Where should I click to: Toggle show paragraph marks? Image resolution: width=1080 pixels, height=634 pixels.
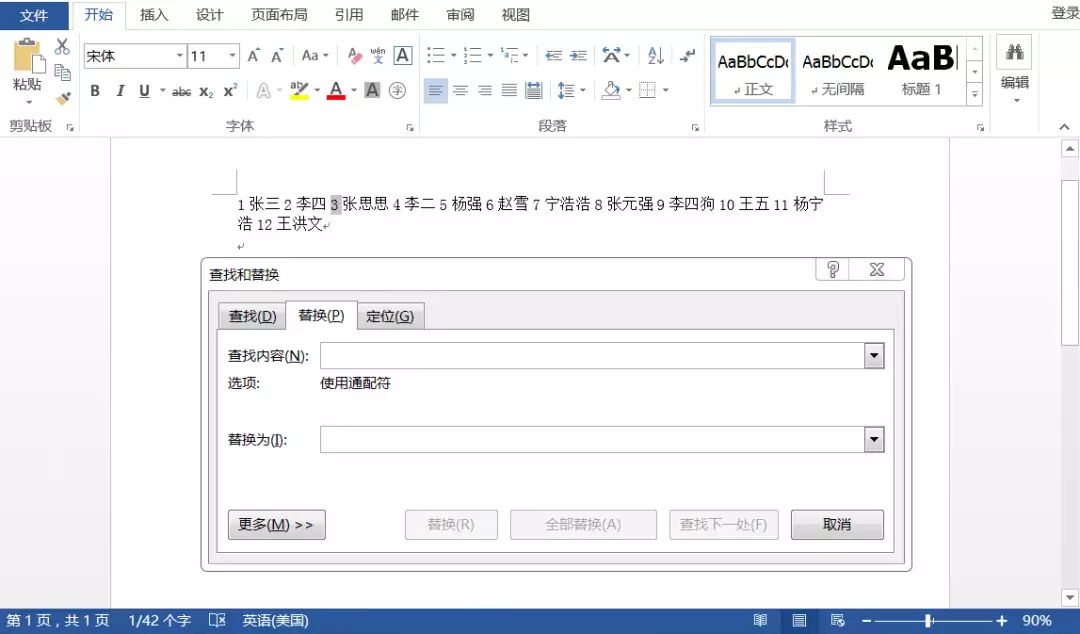[x=687, y=55]
